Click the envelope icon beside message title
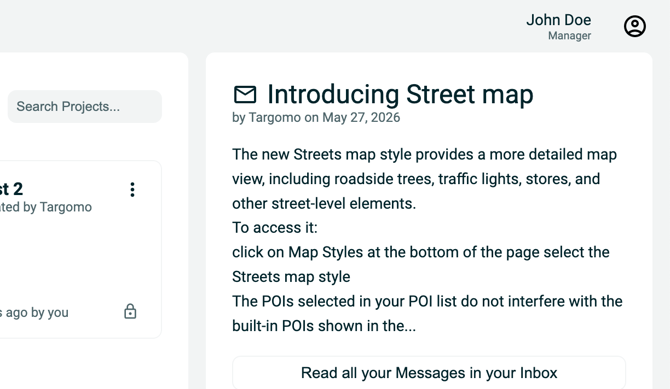 click(x=245, y=94)
